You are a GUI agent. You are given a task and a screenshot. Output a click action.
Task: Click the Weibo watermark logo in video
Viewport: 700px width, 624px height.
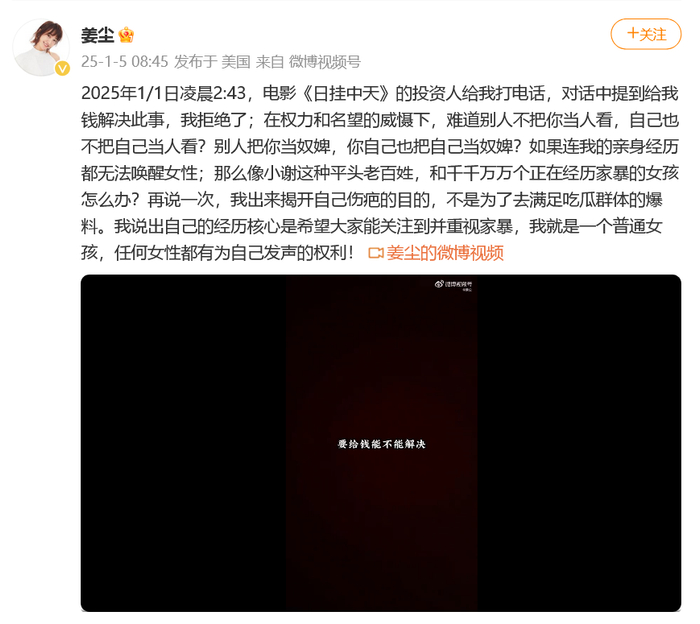[454, 284]
